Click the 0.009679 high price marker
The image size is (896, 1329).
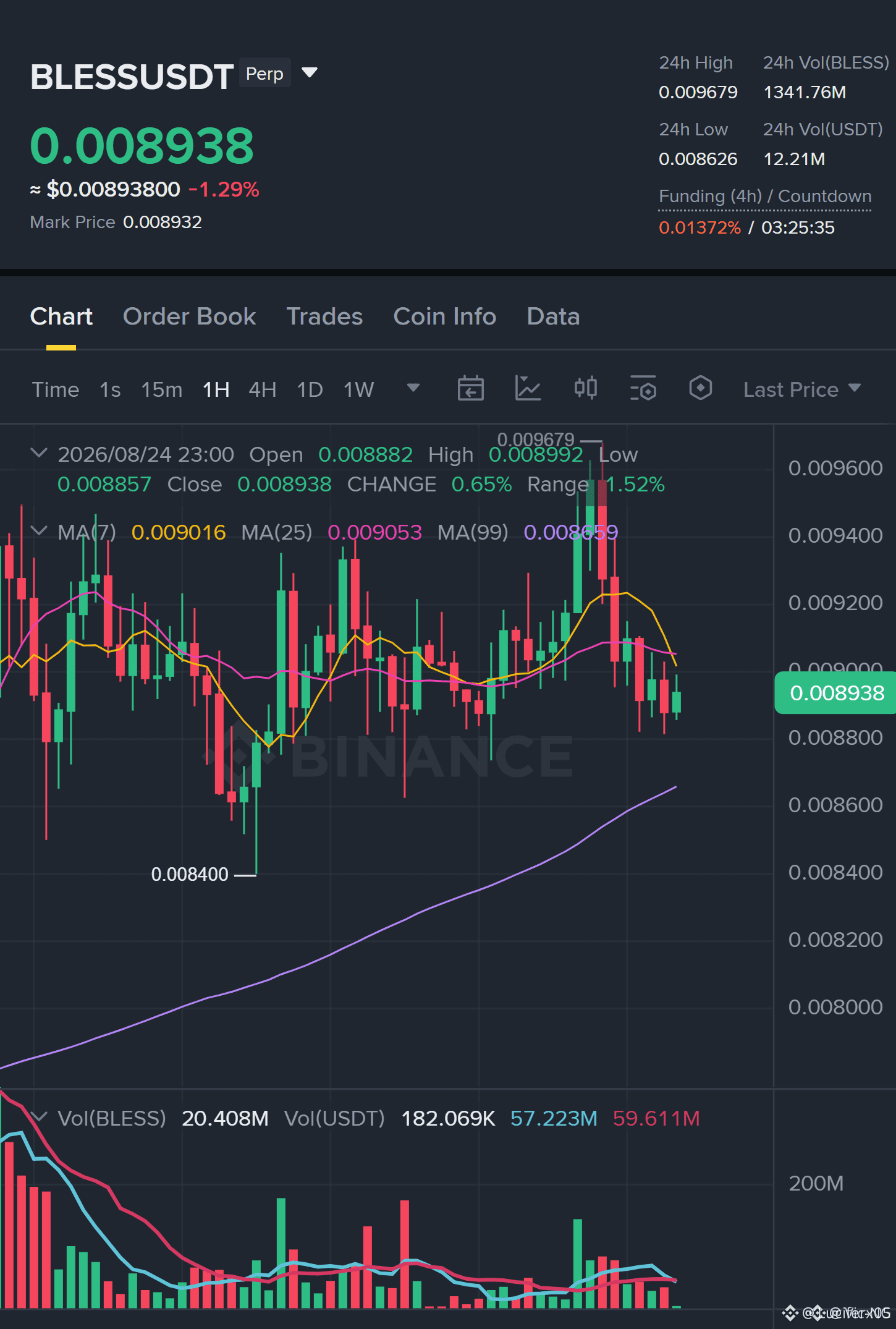point(536,439)
